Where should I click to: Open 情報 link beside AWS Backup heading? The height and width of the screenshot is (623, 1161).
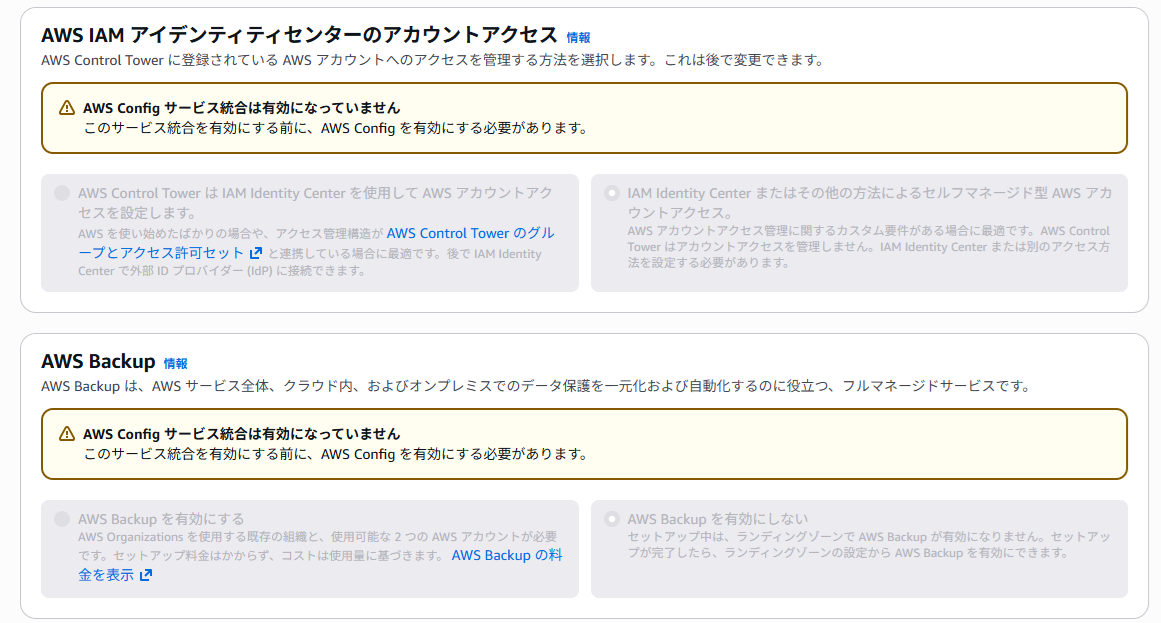coord(175,364)
